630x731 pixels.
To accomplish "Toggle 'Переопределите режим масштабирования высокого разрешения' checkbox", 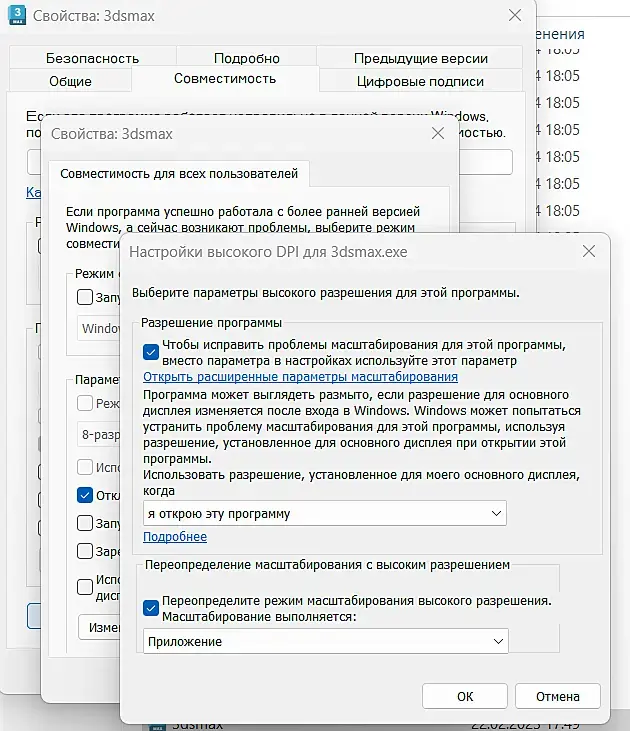I will (x=151, y=608).
